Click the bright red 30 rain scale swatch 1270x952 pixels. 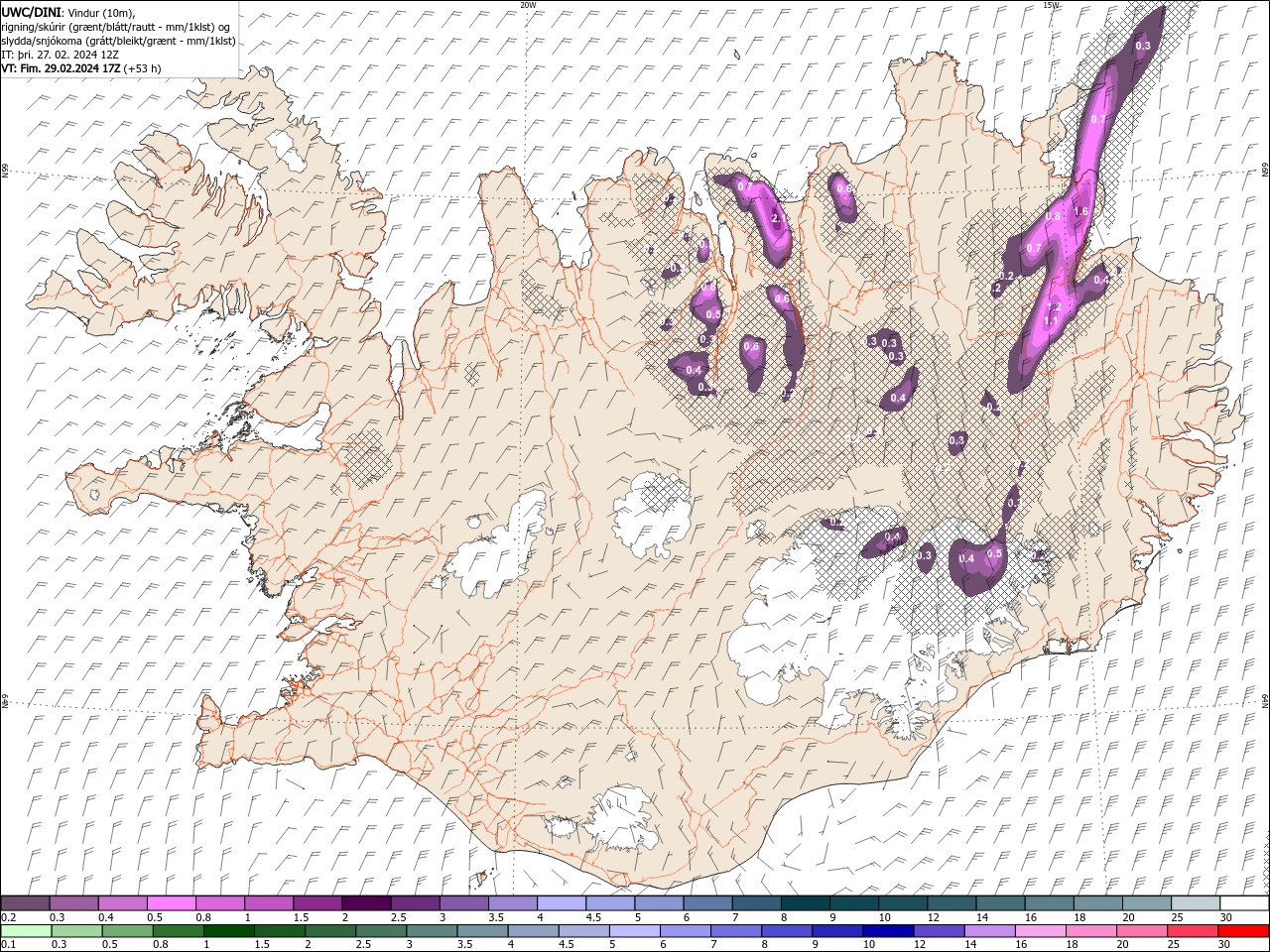[1242, 931]
